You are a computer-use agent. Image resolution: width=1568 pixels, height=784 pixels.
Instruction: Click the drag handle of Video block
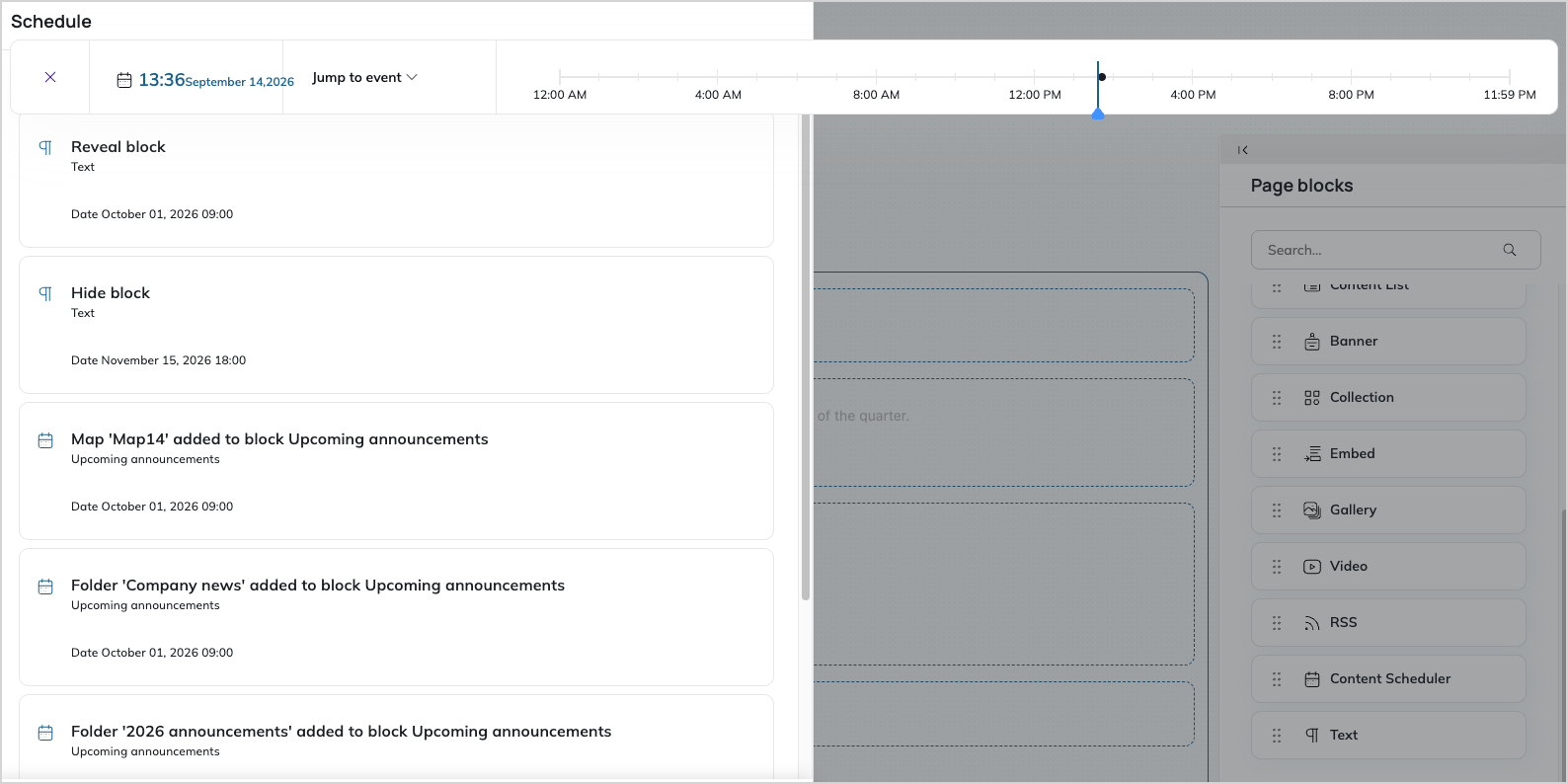pyautogui.click(x=1277, y=567)
